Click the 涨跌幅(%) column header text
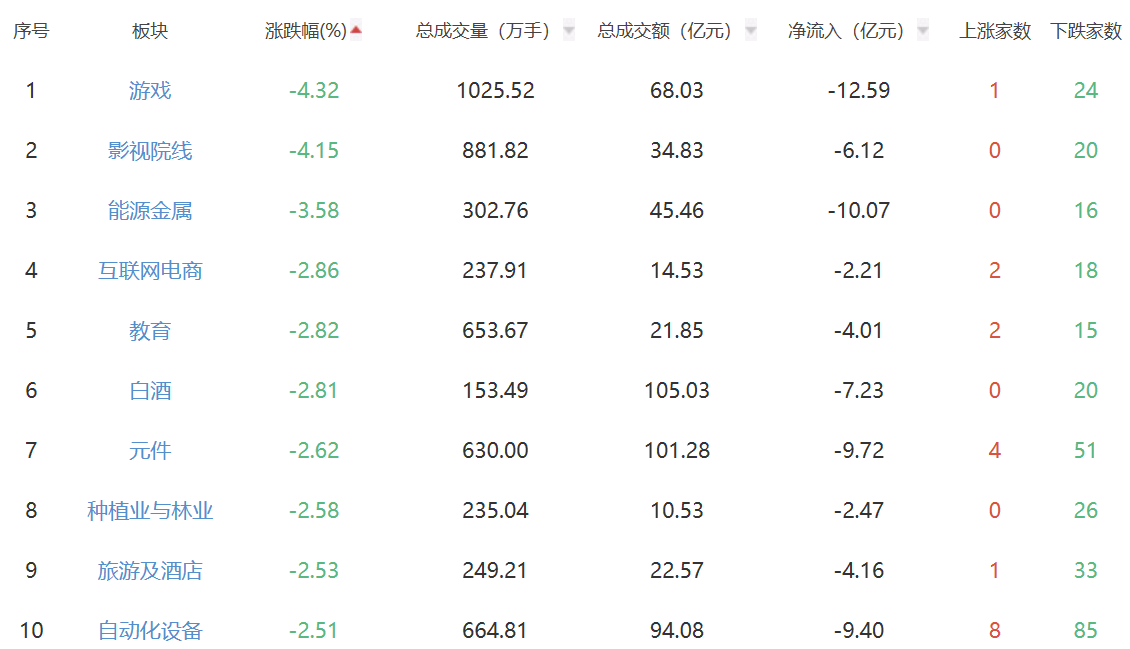 pyautogui.click(x=305, y=31)
